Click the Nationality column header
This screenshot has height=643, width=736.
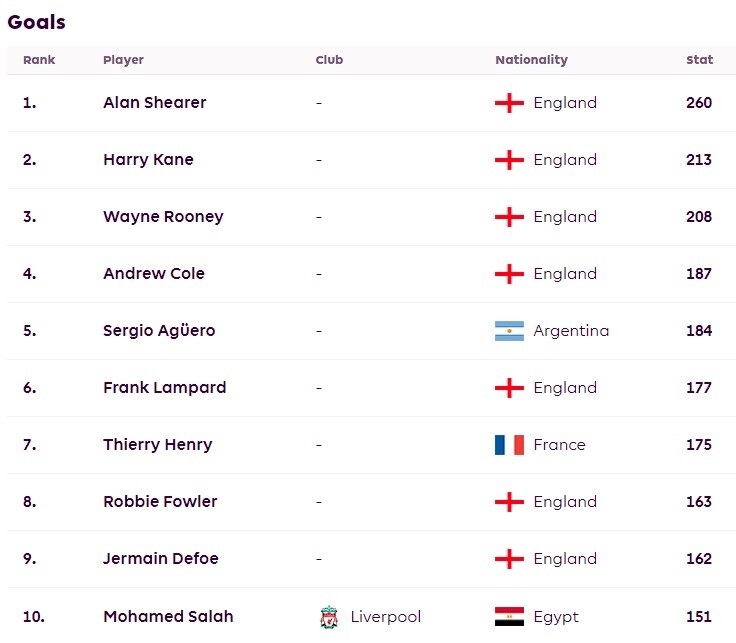click(531, 60)
